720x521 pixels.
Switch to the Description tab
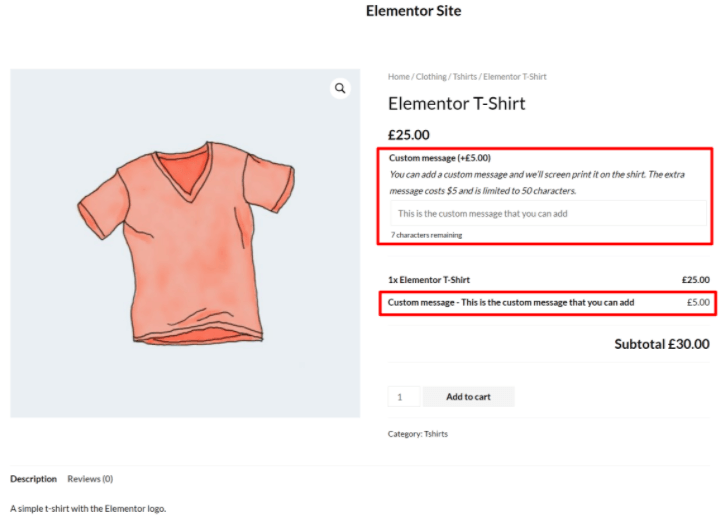[33, 479]
